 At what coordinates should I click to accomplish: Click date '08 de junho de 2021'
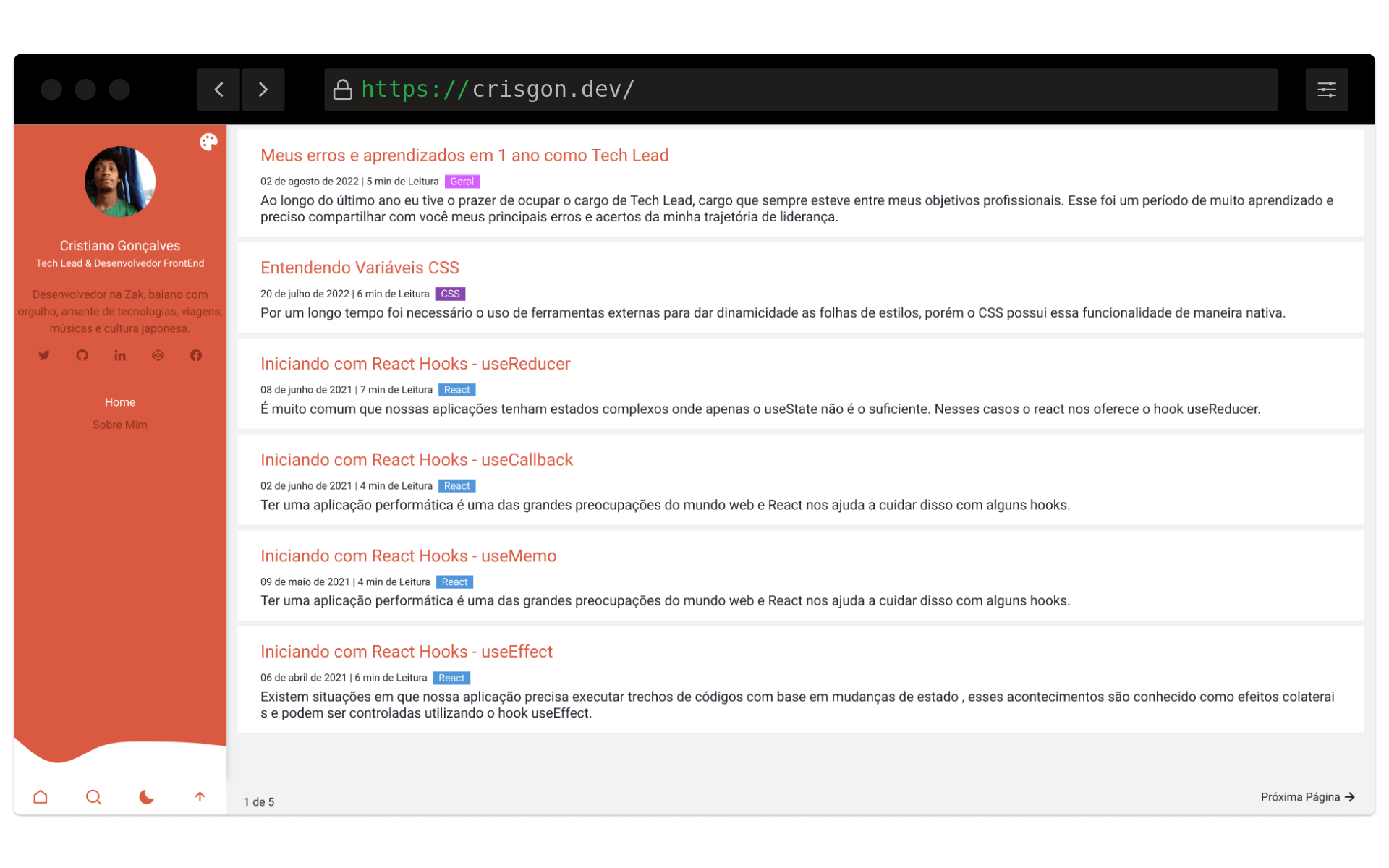(x=306, y=390)
